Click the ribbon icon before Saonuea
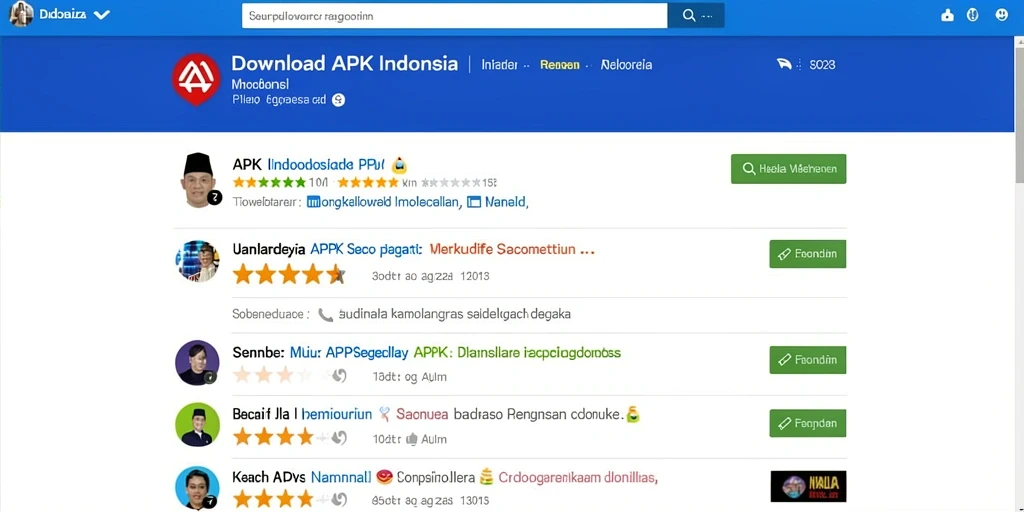The height and width of the screenshot is (512, 1024). point(384,414)
